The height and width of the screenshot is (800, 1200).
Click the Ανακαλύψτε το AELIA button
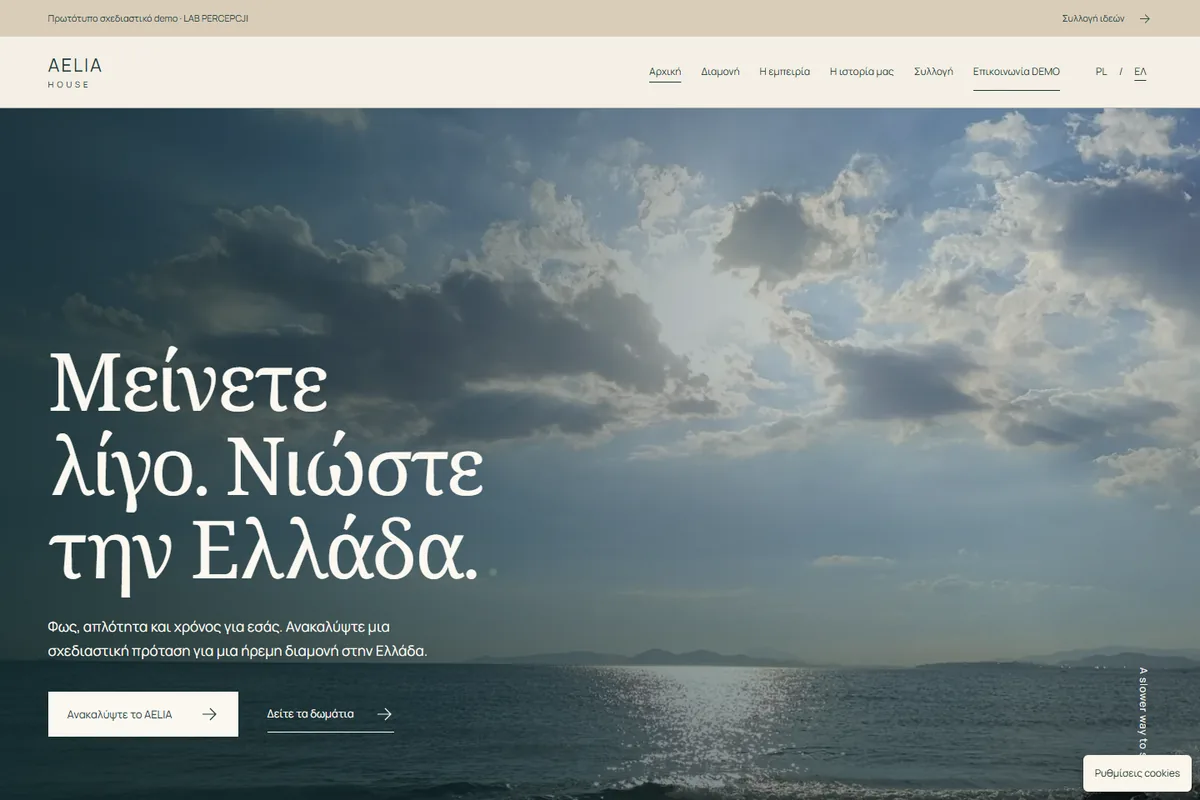pos(143,714)
